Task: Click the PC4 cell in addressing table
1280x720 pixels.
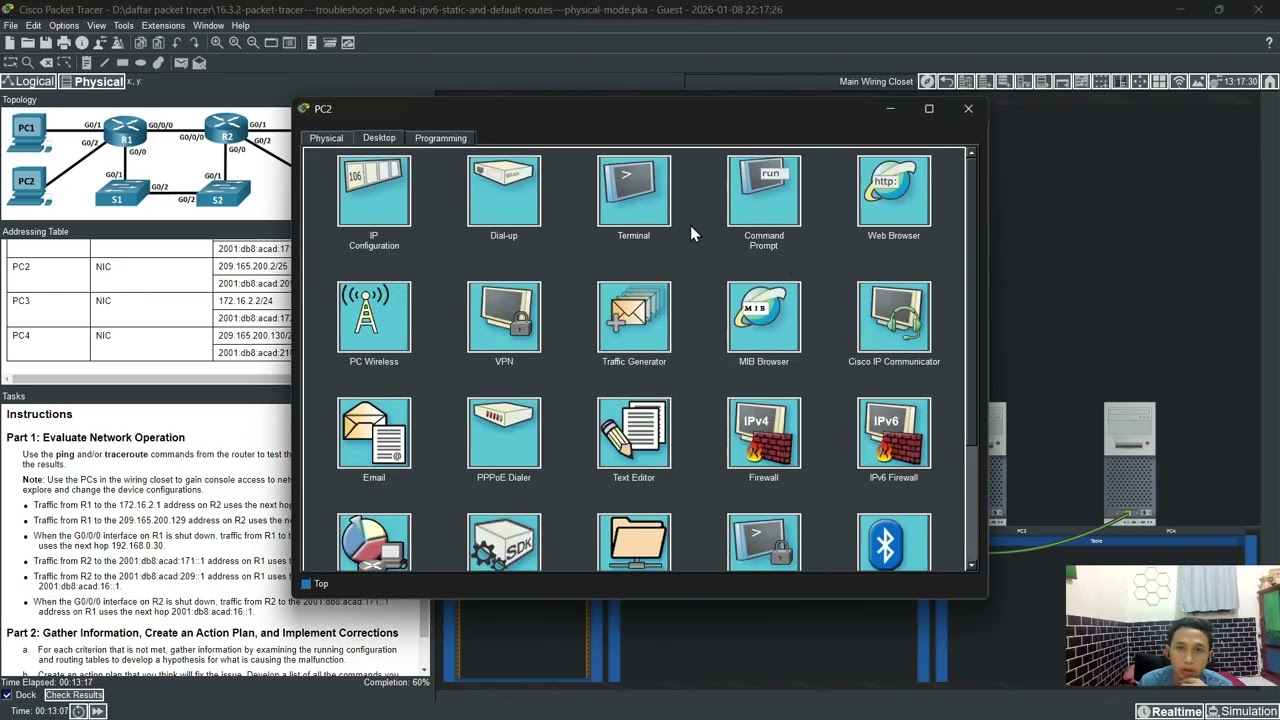Action: pos(46,344)
